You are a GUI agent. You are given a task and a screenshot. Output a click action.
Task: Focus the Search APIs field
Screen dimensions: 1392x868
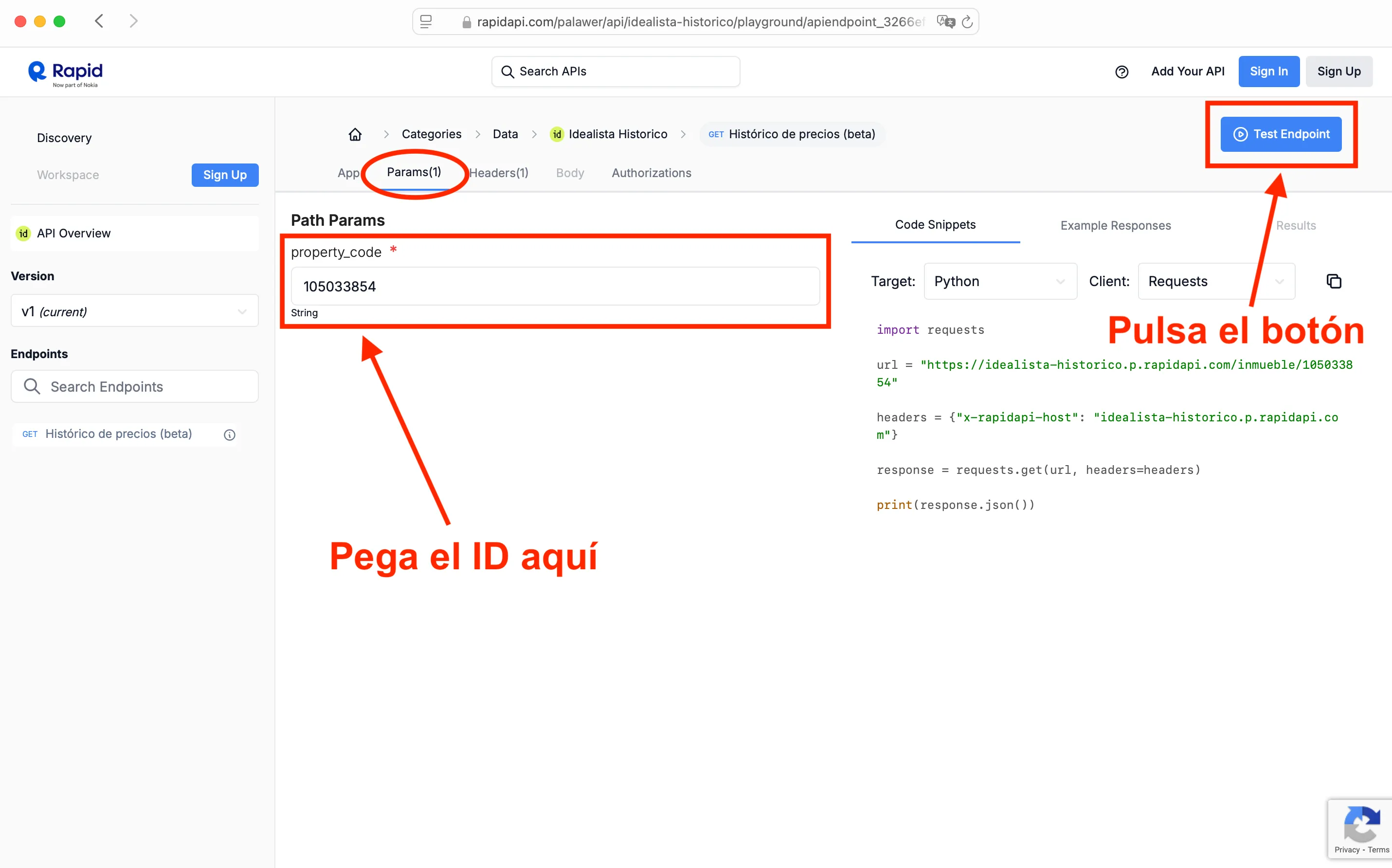615,72
